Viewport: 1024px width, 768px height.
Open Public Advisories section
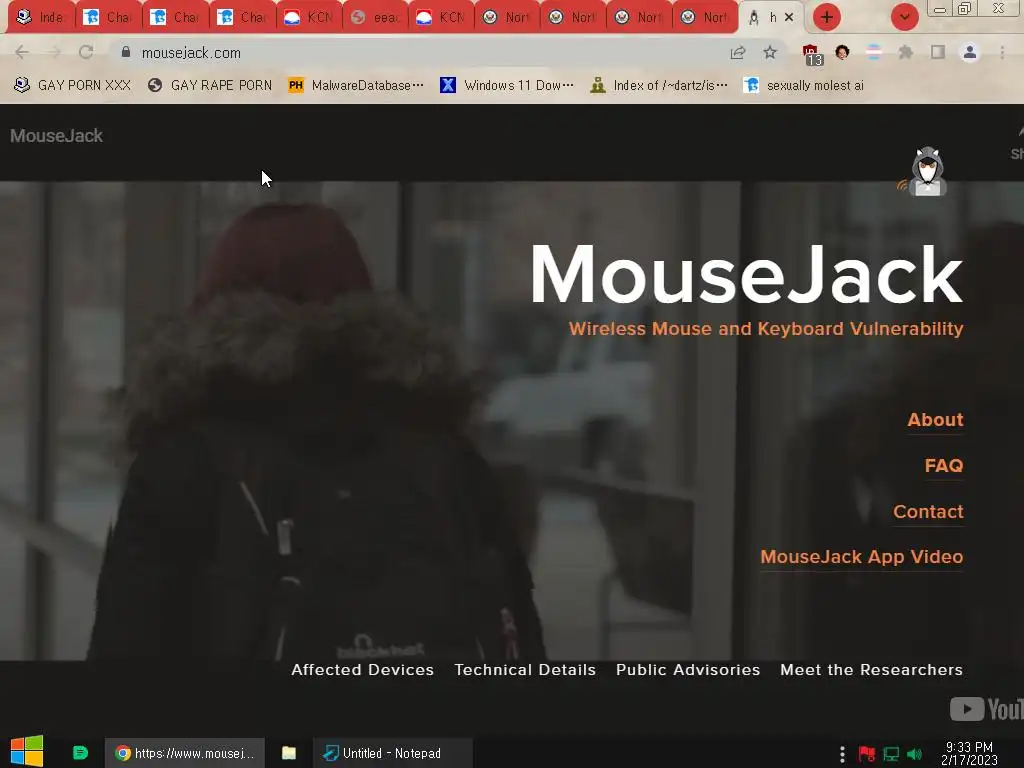[x=688, y=669]
